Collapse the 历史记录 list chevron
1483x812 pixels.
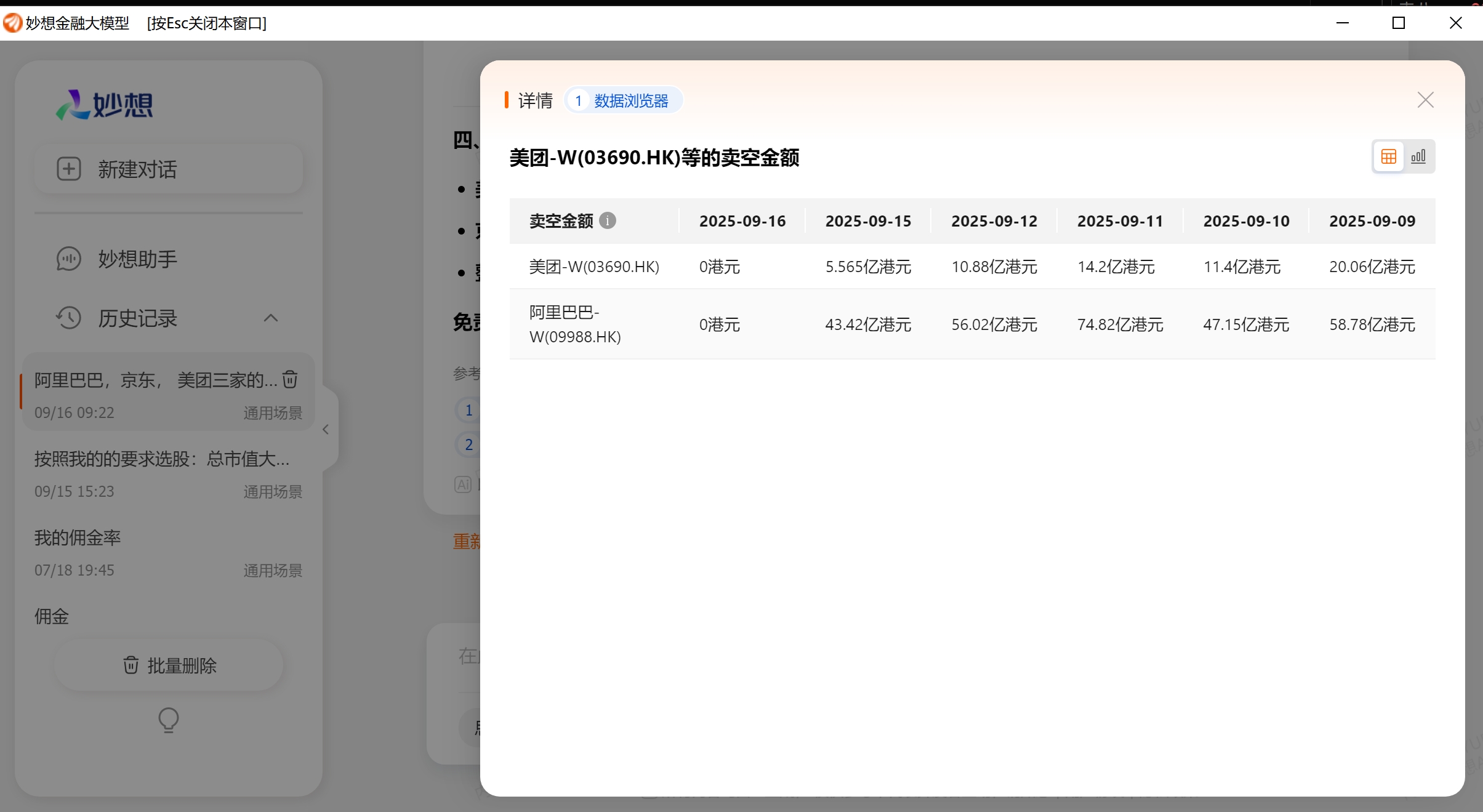tap(271, 318)
